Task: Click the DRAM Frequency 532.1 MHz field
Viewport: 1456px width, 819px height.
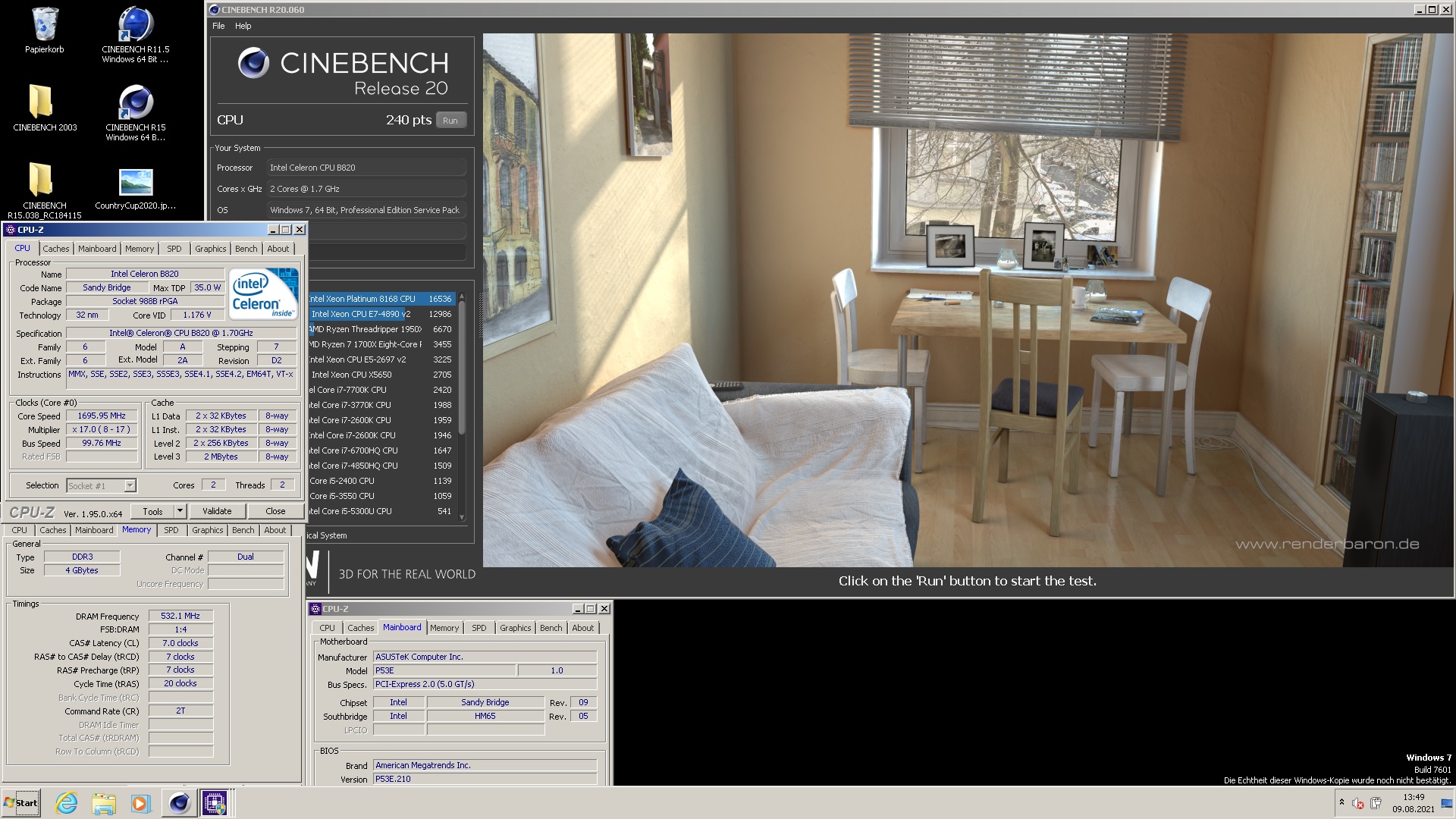Action: tap(180, 616)
